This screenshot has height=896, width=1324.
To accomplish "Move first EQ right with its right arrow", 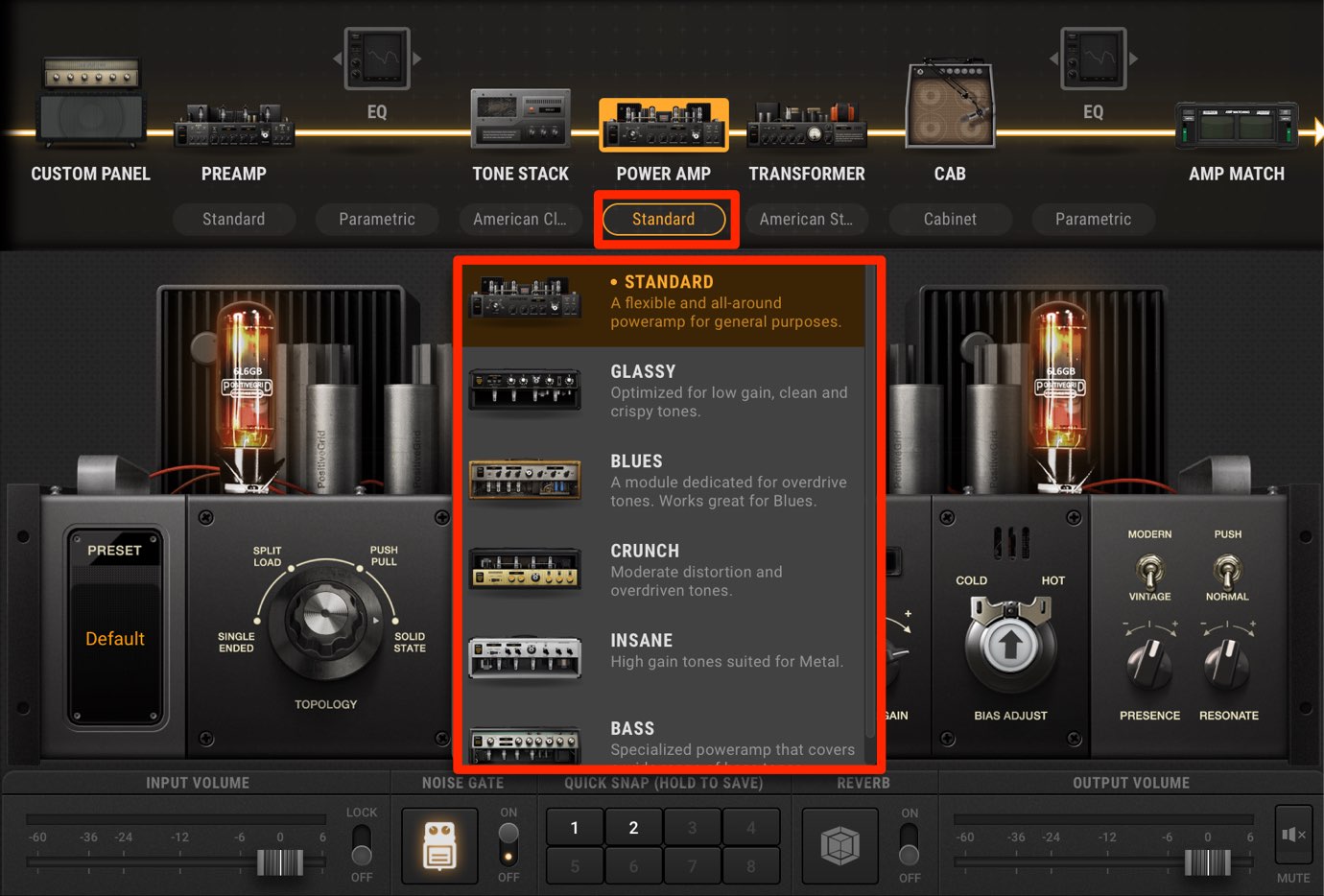I will [417, 59].
